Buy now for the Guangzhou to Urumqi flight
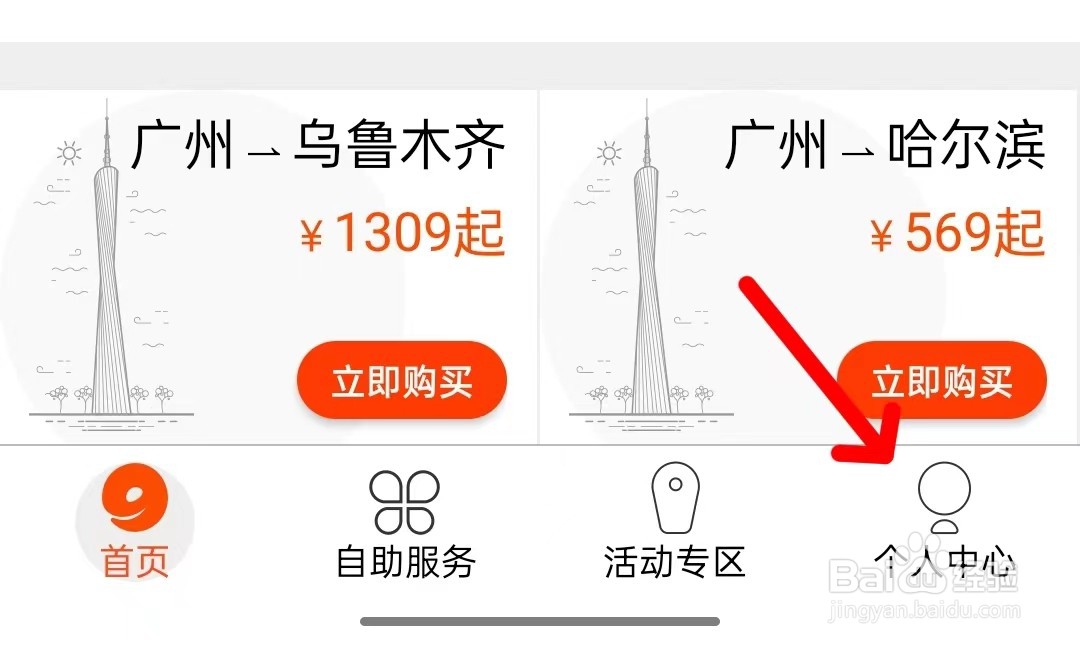This screenshot has height=647, width=1080. [402, 380]
